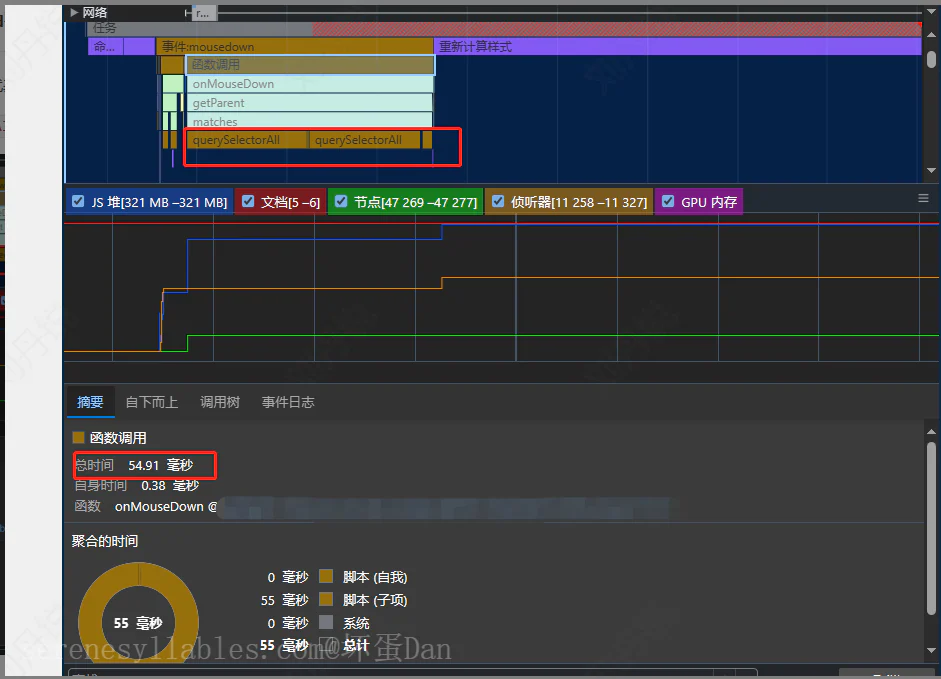Click the 总时间 54.91 毫秒 value
Screen dimensions: 941x679
tap(160, 465)
